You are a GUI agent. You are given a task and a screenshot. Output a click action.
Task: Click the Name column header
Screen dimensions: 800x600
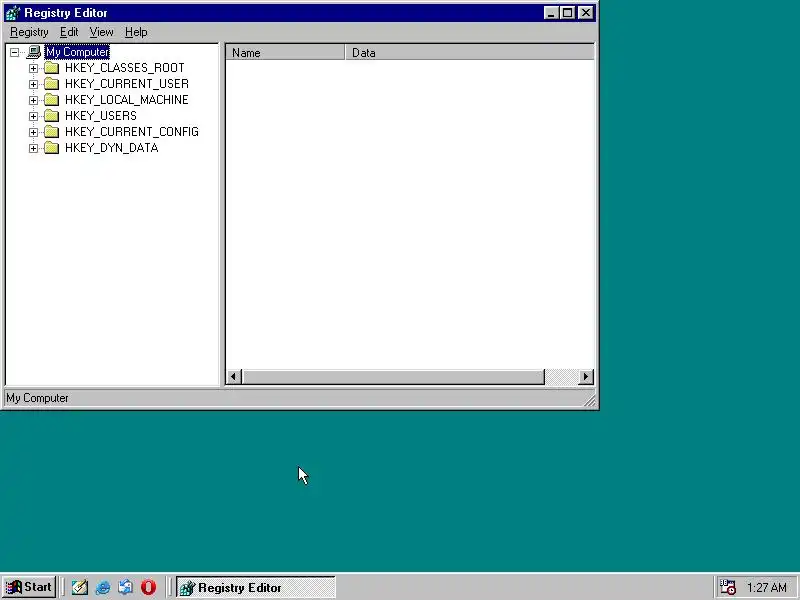285,53
